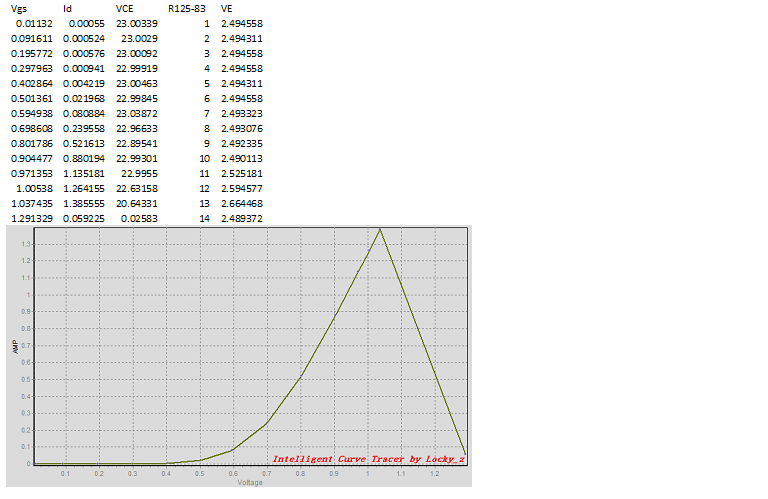Select the R125-83 column header
Screen dimensions: 768x499
(187, 9)
